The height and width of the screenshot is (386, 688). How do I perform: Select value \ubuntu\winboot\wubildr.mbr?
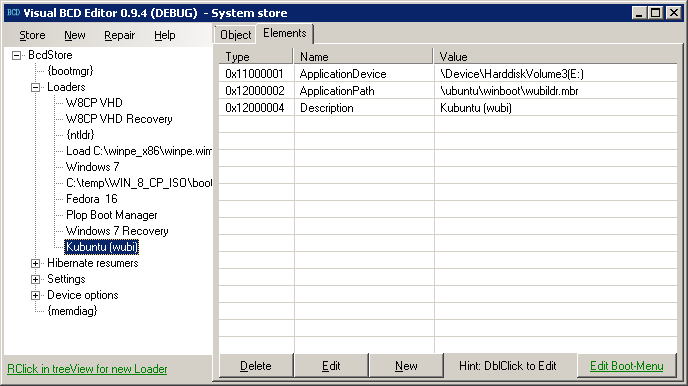556,91
